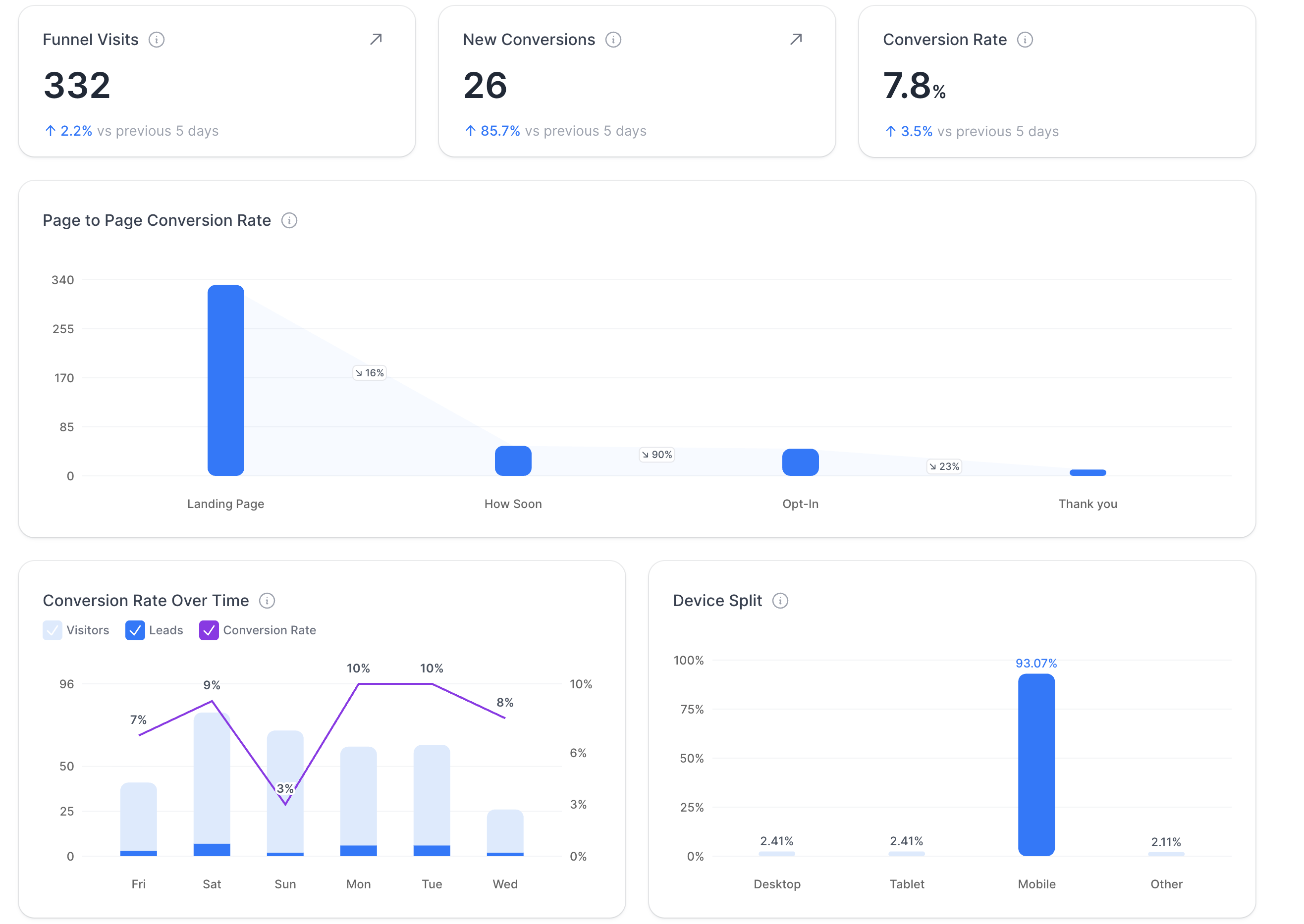
Task: Click the 90% drop-off label near Opt-In
Action: pyautogui.click(x=657, y=455)
